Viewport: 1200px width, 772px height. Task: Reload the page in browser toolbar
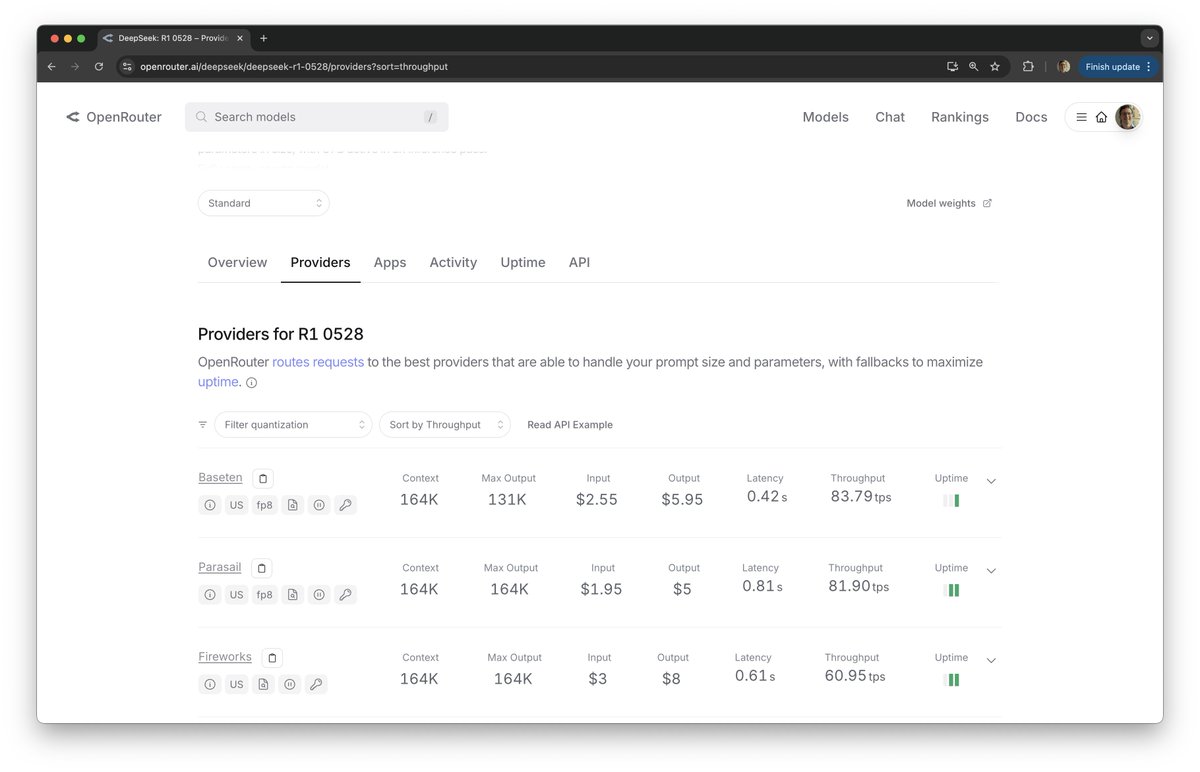point(99,67)
